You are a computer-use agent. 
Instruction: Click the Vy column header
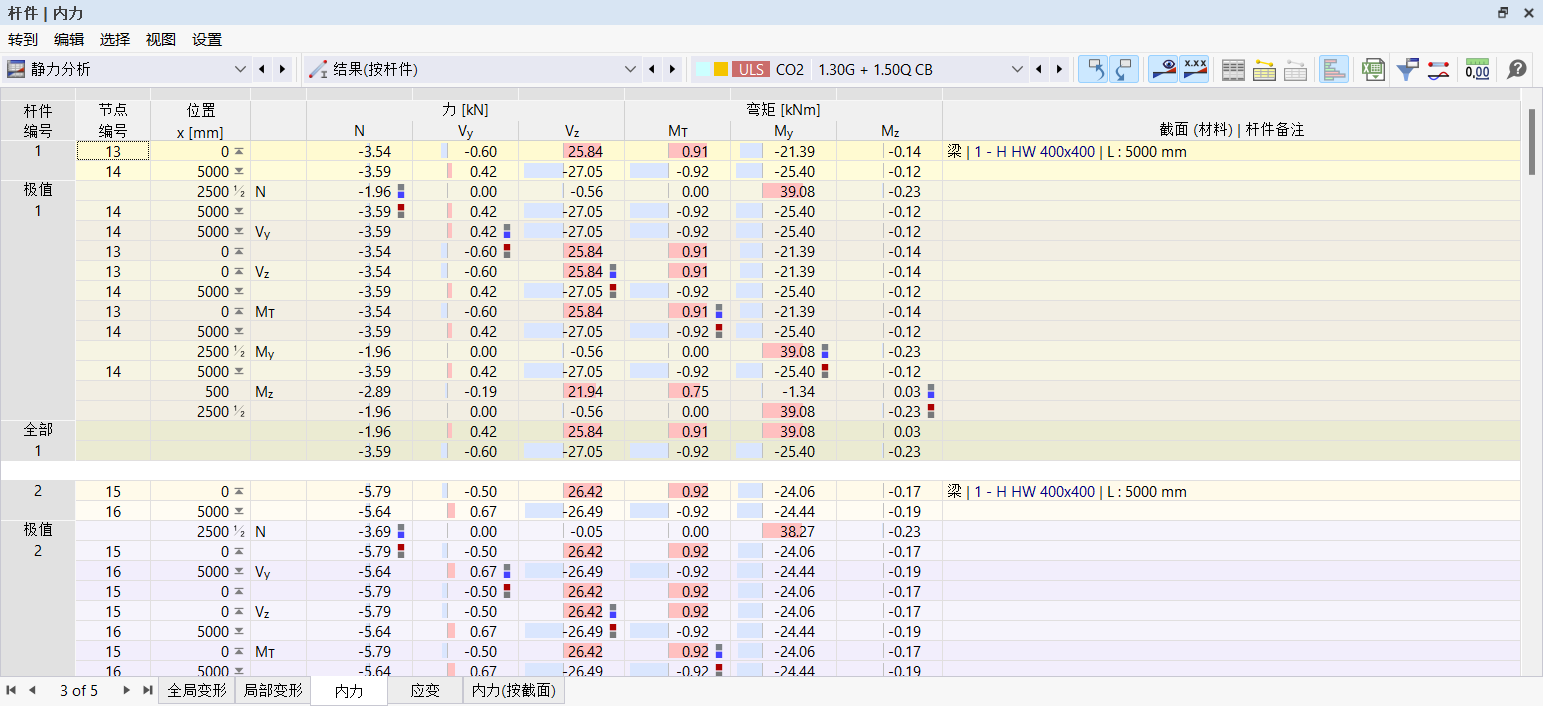point(465,130)
